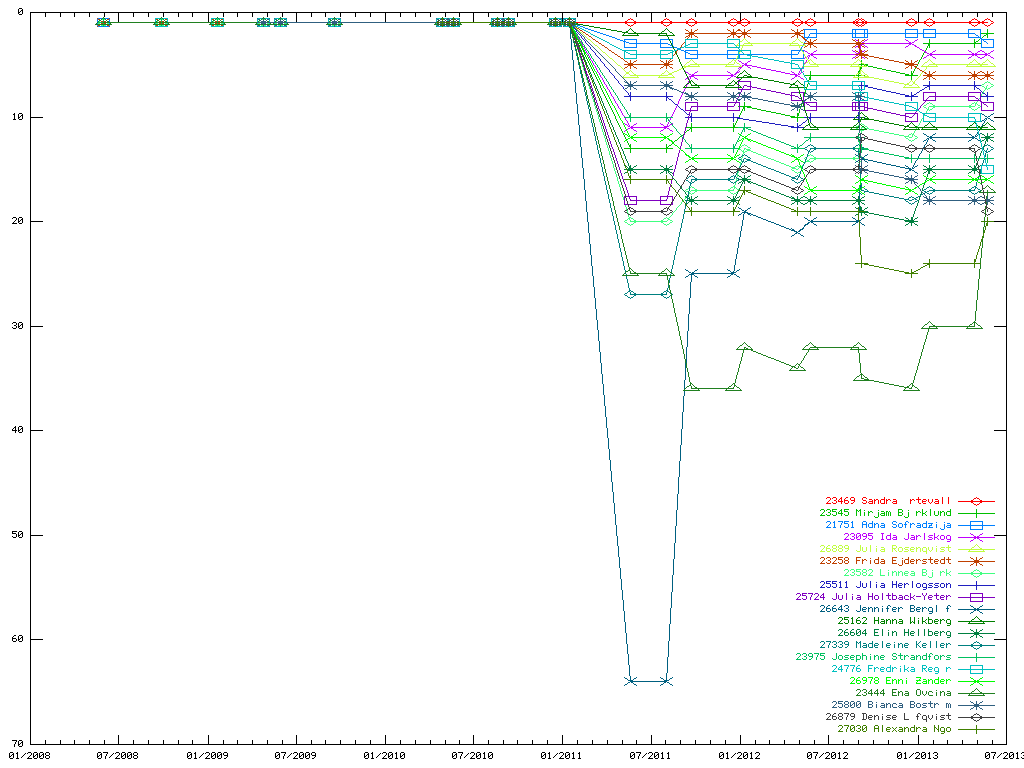Click the 30 label on the y-axis

coord(17,326)
